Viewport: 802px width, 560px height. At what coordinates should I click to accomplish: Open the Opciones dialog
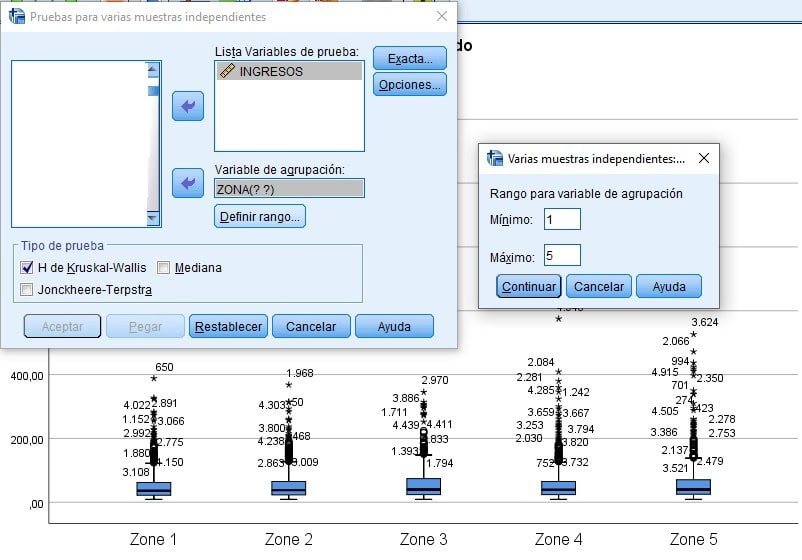point(409,85)
